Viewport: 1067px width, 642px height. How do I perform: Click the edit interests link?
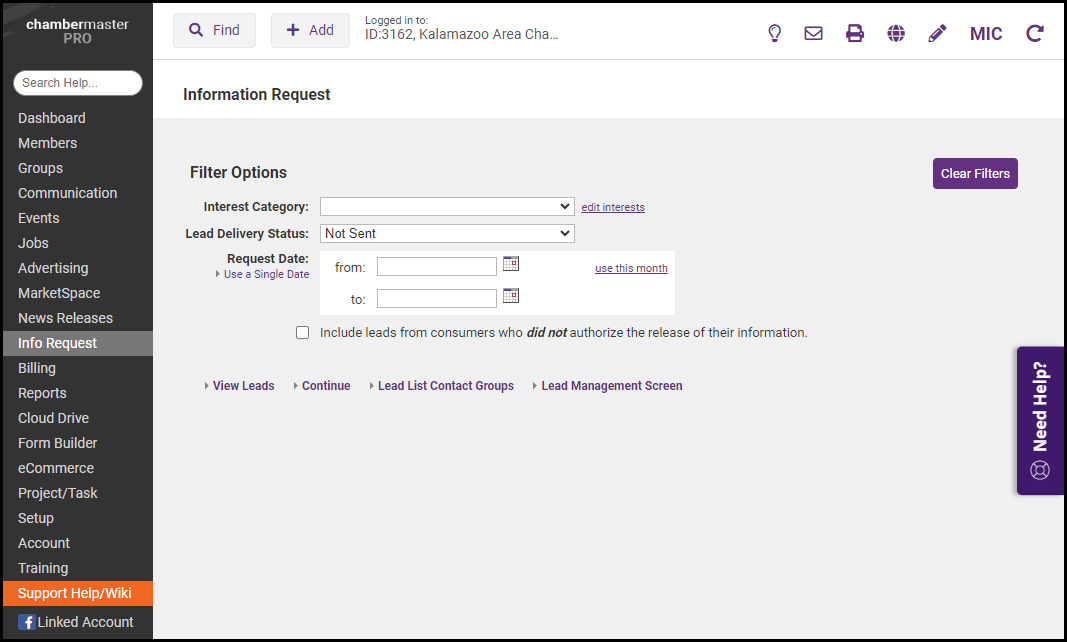click(x=613, y=207)
